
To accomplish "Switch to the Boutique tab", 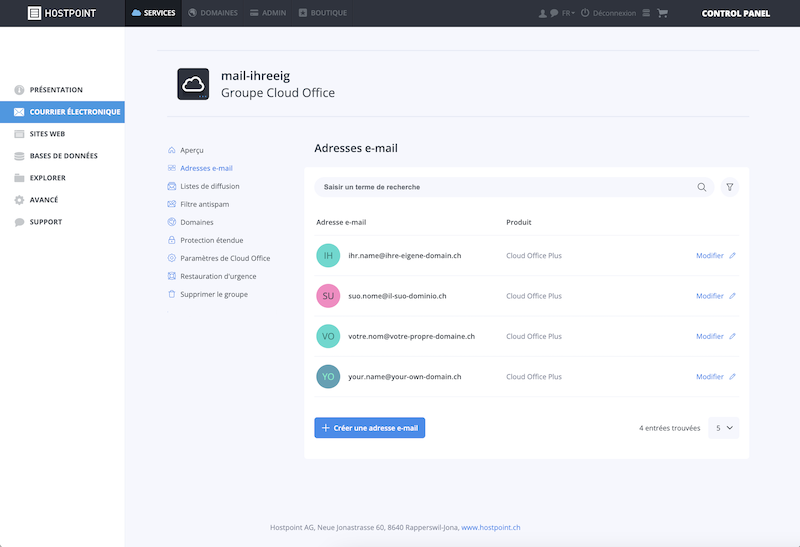I will tap(322, 13).
